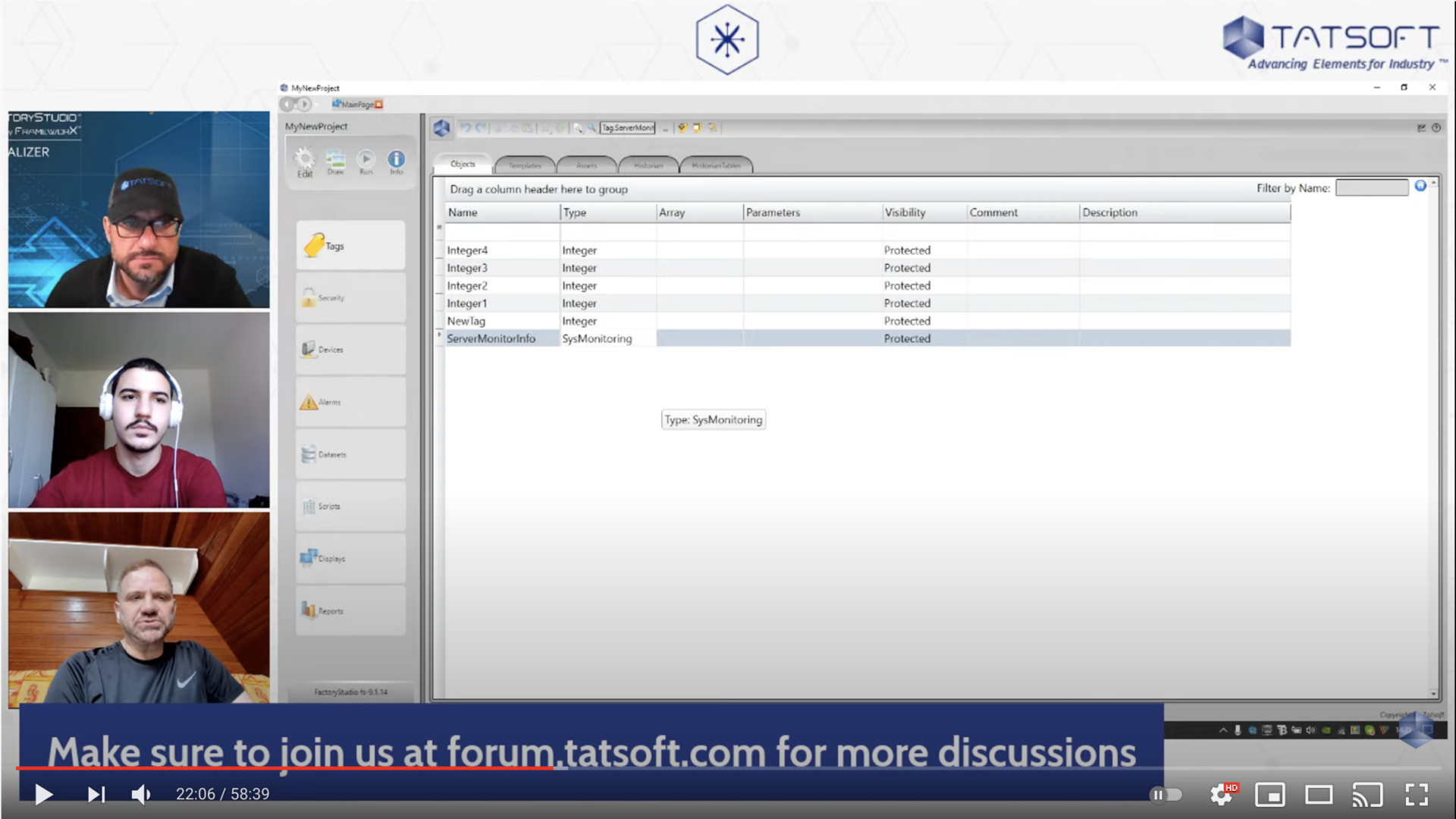1456x819 pixels.
Task: Click the SysMonitoring type cell
Action: coord(608,339)
